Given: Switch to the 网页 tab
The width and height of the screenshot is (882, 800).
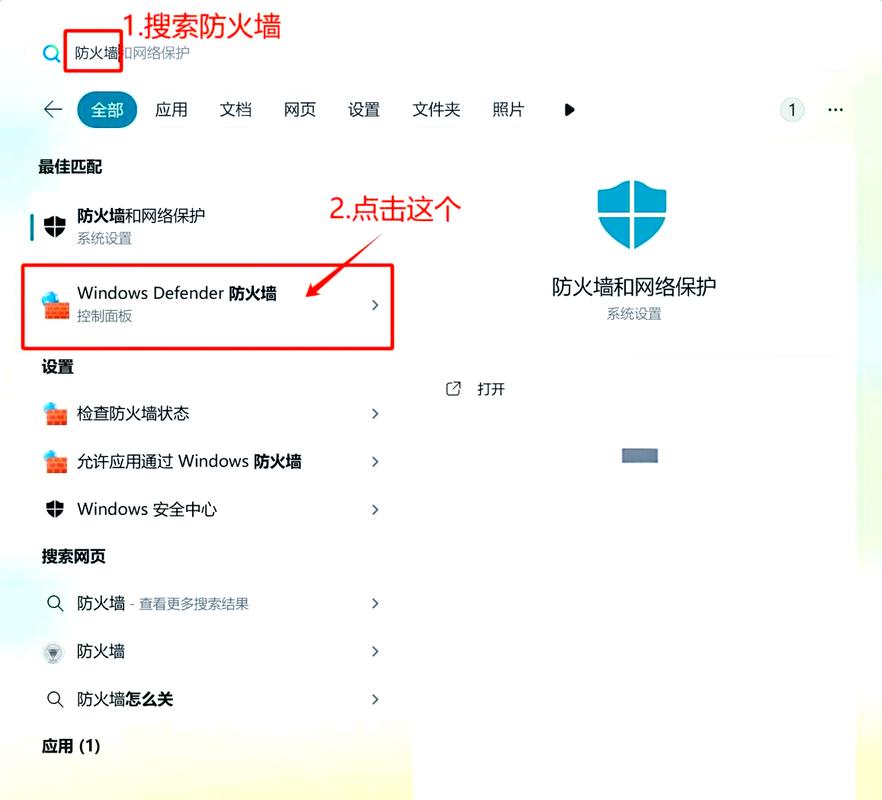Looking at the screenshot, I should 299,110.
